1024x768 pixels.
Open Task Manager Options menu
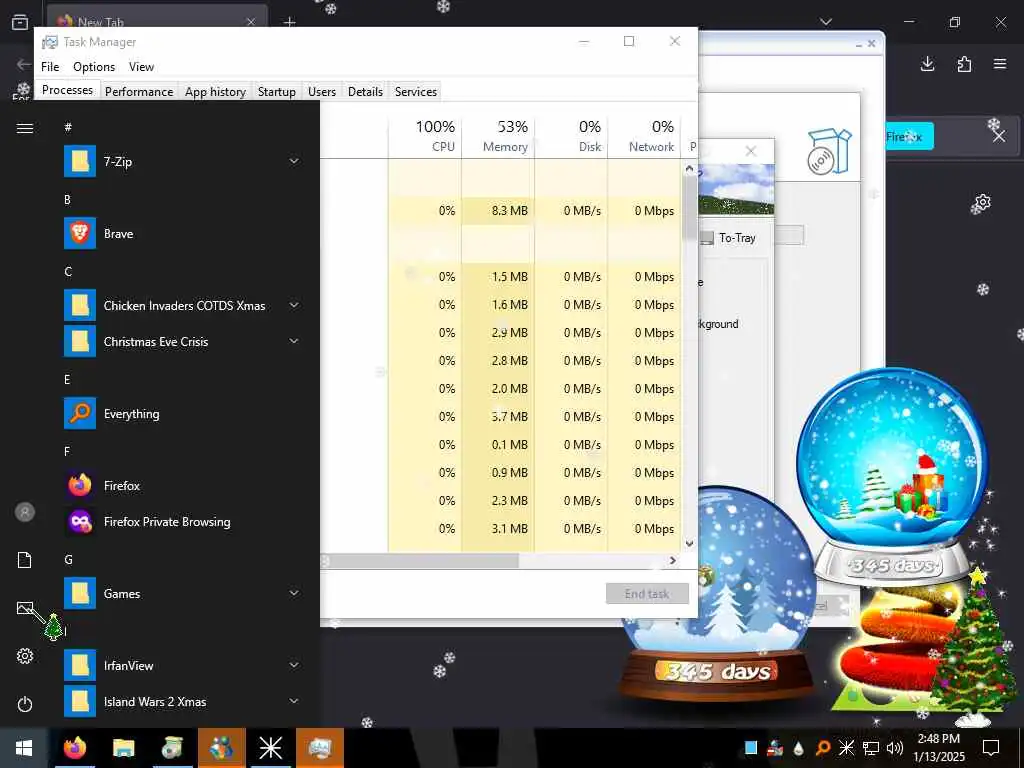[94, 67]
